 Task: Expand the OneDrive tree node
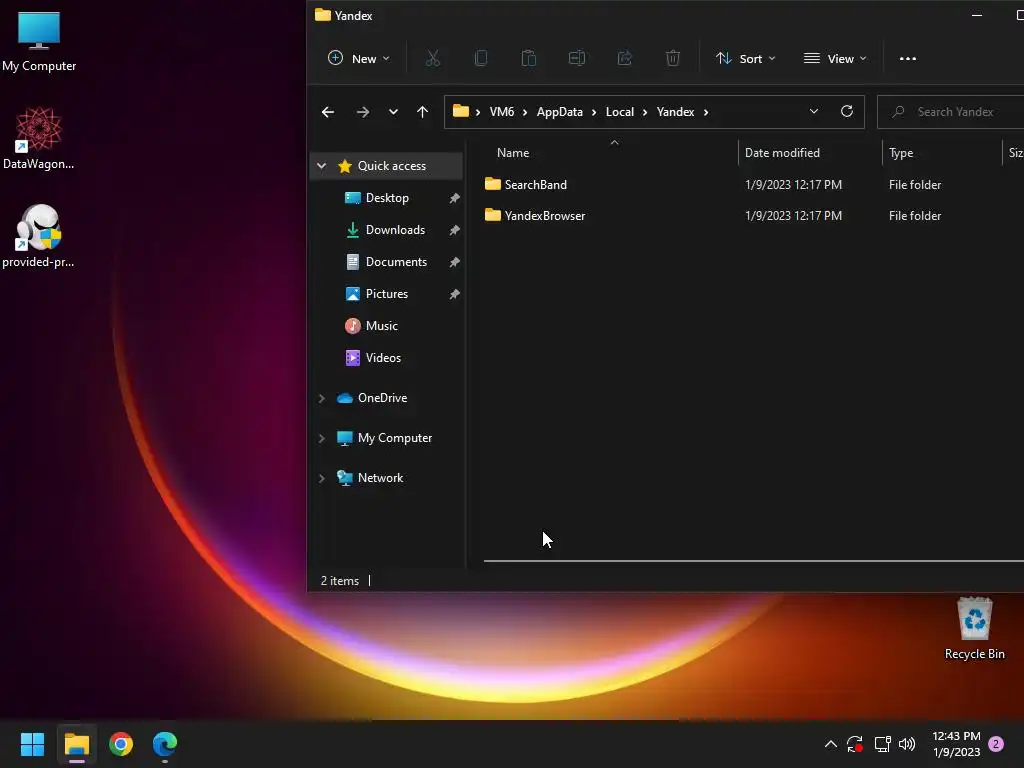pos(321,398)
